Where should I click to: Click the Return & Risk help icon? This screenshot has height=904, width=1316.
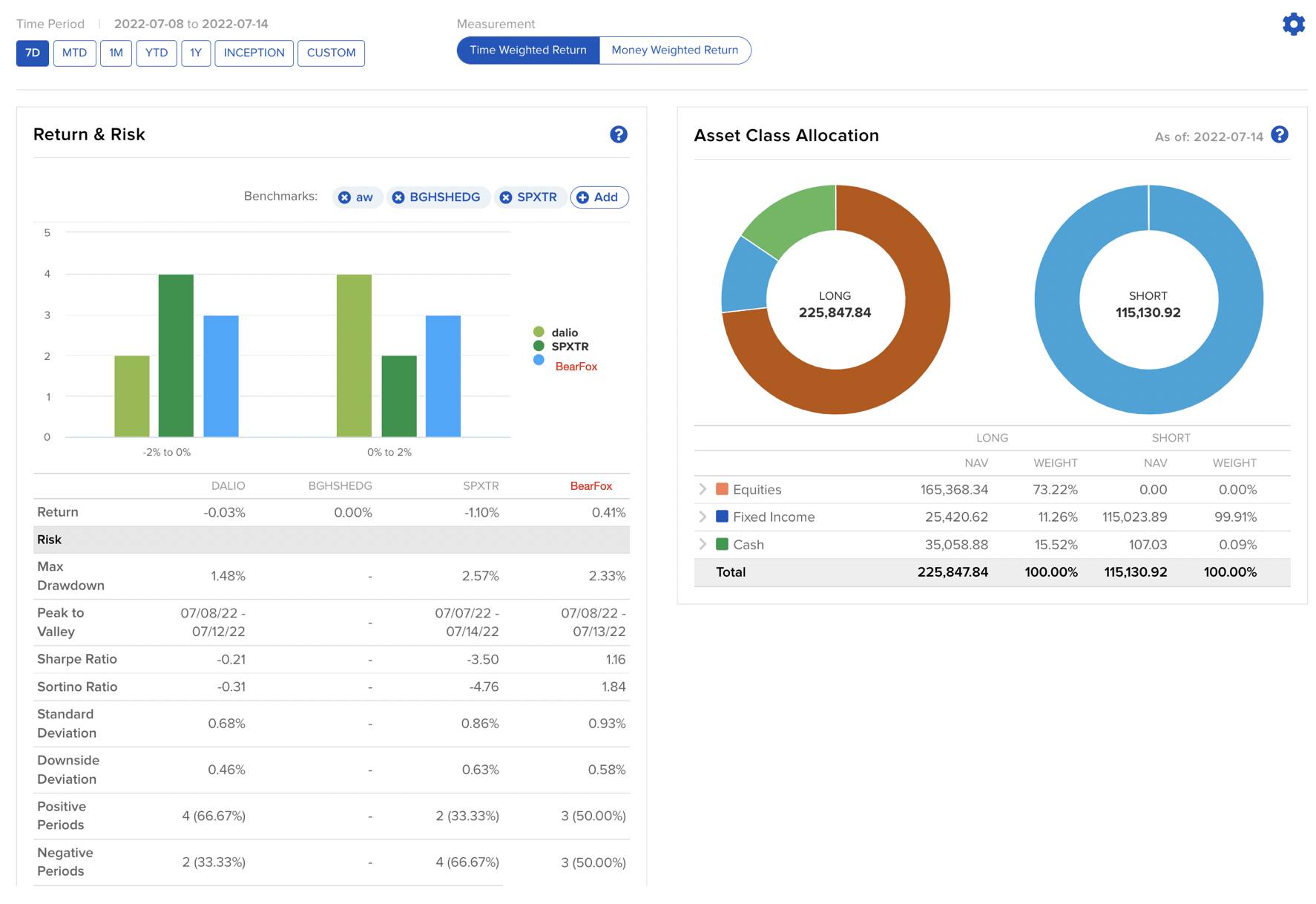[x=618, y=134]
